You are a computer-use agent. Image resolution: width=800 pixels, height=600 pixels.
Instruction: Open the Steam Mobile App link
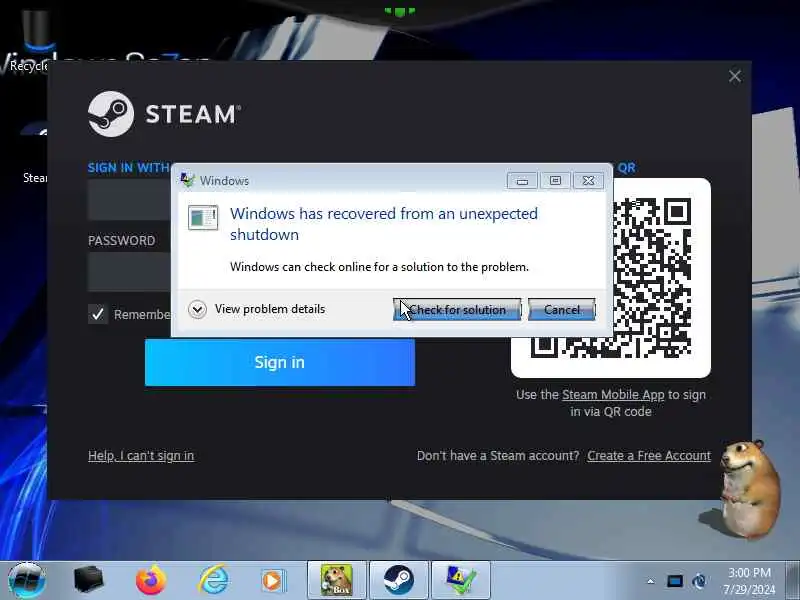613,395
